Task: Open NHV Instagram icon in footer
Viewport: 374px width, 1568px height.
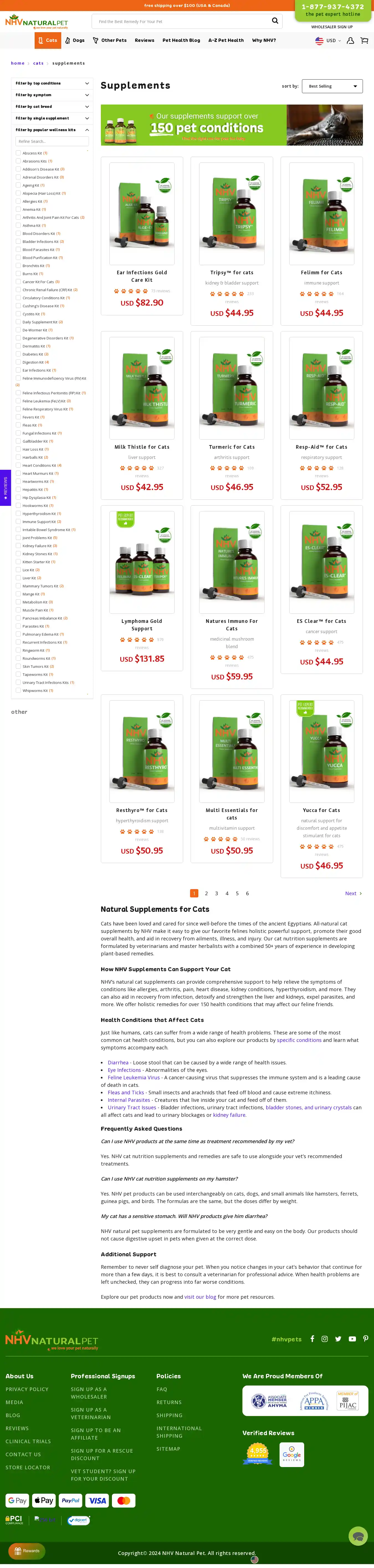Action: [325, 1339]
